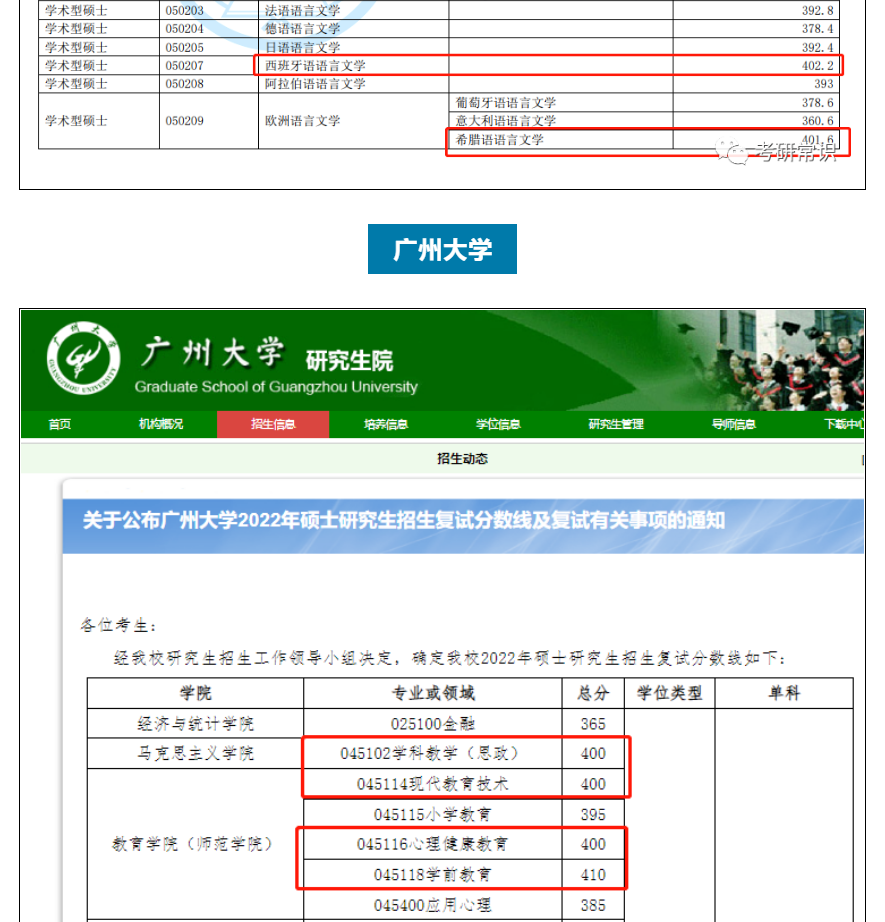Click the score 393 for 阿拉伯语语言文学

point(824,84)
